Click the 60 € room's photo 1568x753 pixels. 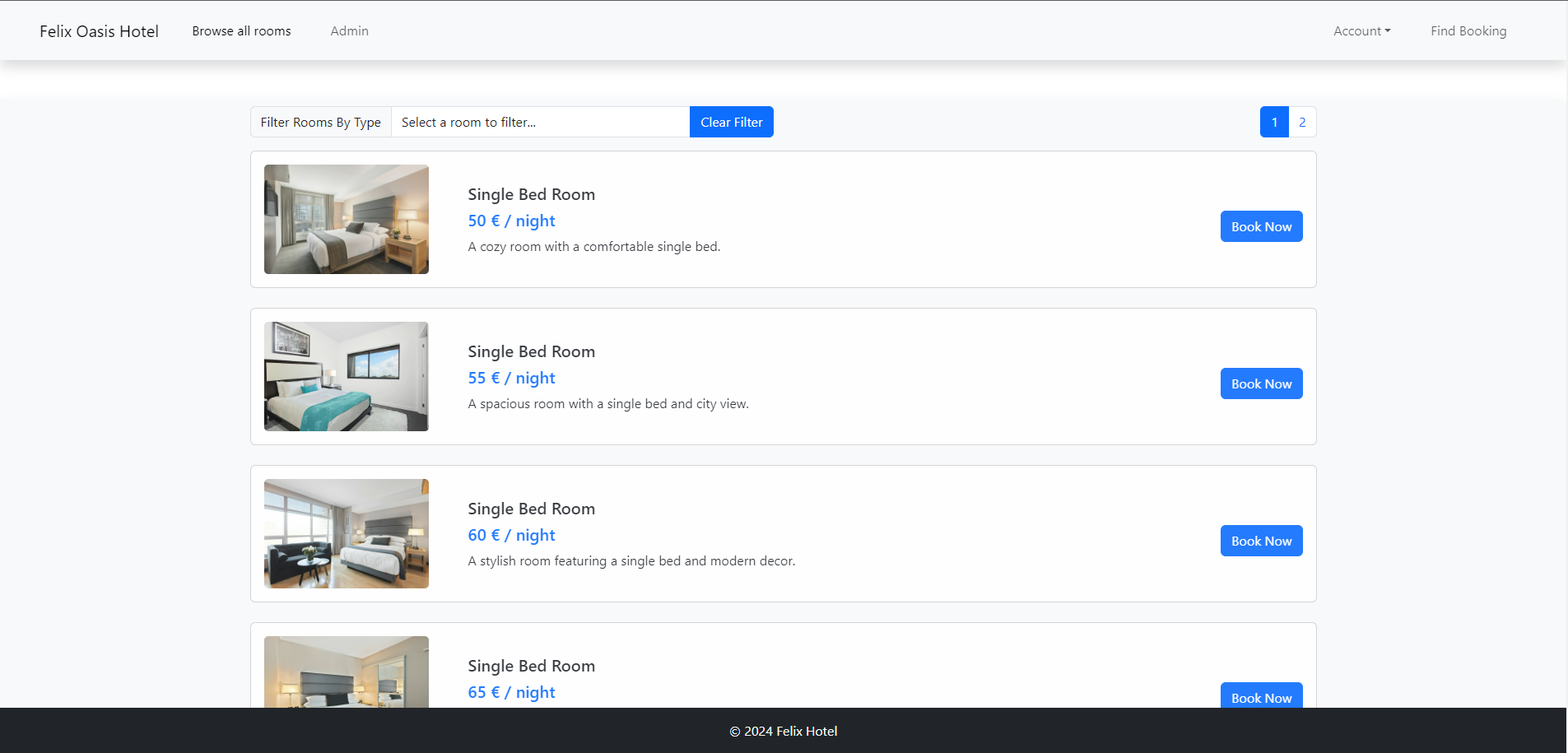coord(346,533)
